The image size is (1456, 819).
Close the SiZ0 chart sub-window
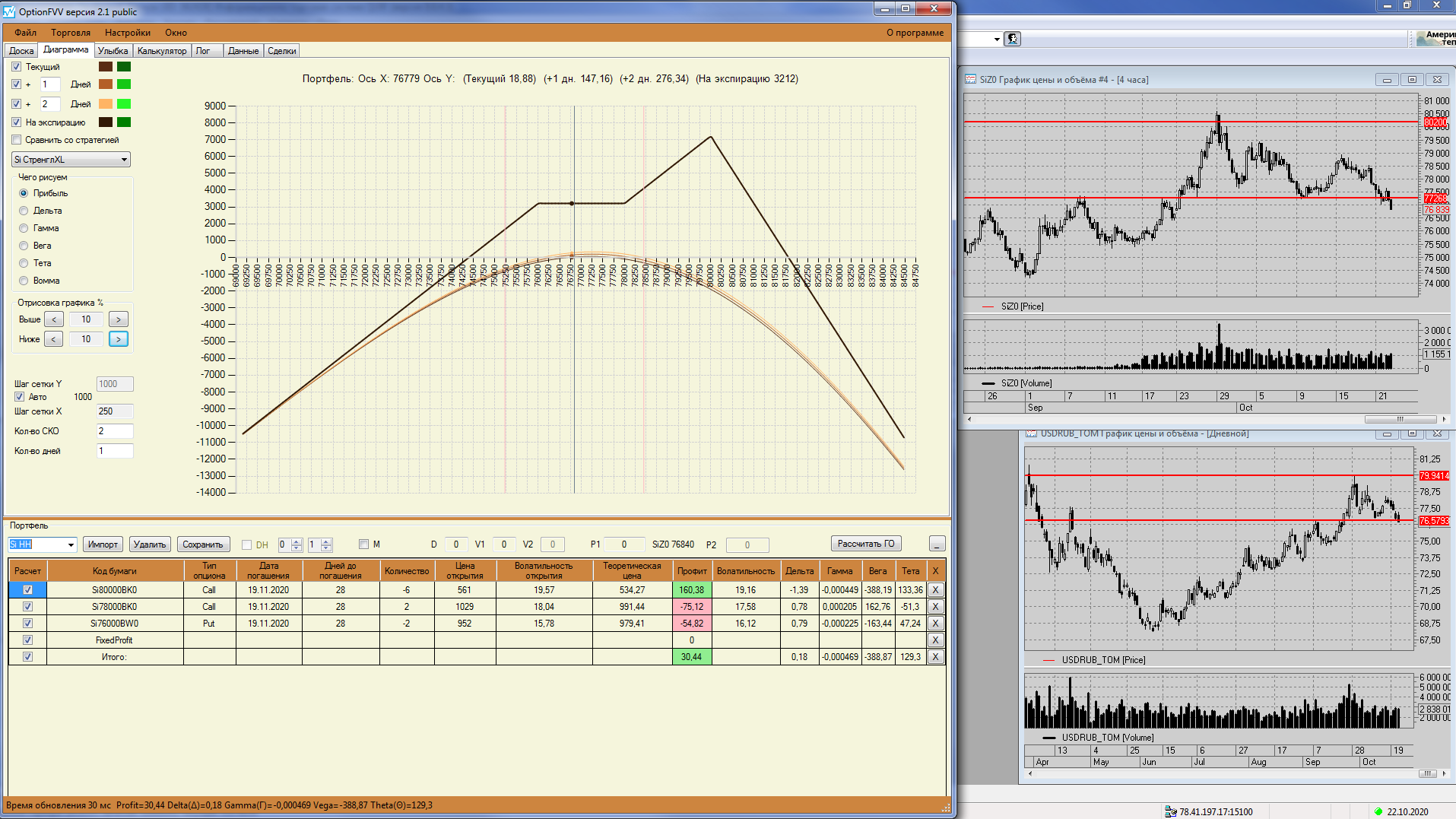(1437, 80)
